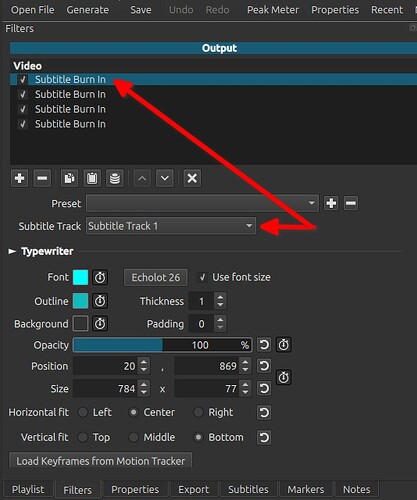The image size is (417, 500).
Task: Open the Preset dropdown list
Action: (x=202, y=203)
